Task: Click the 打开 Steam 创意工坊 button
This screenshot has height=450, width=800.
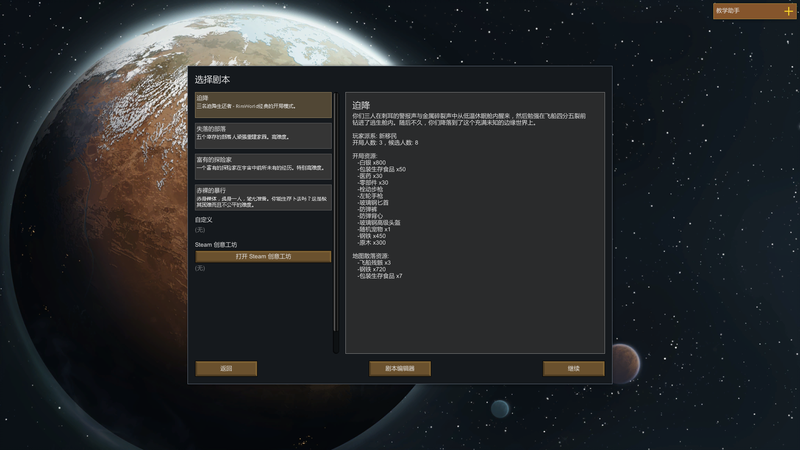Action: click(263, 256)
